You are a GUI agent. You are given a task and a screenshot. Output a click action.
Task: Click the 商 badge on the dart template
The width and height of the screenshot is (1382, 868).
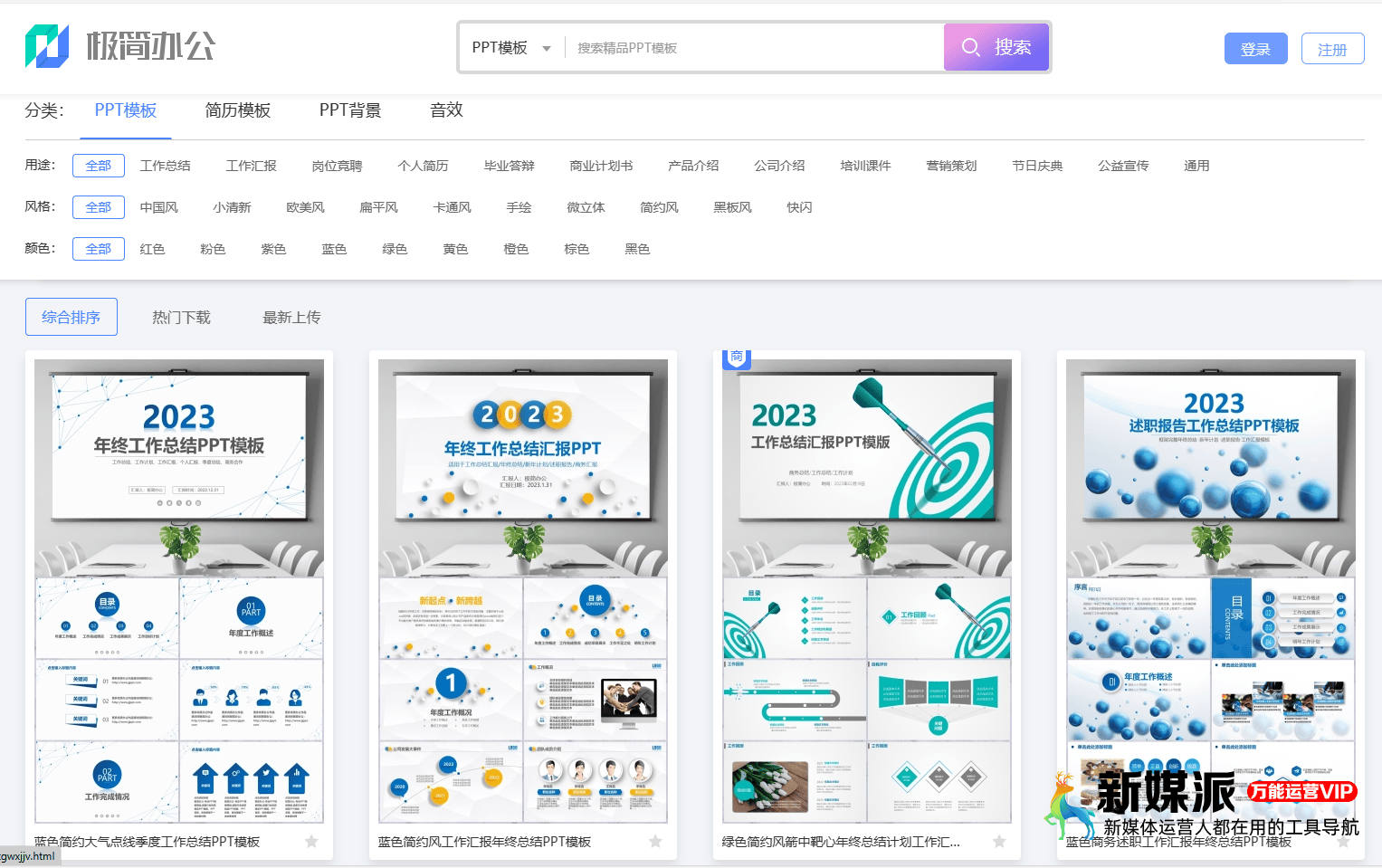tap(737, 358)
